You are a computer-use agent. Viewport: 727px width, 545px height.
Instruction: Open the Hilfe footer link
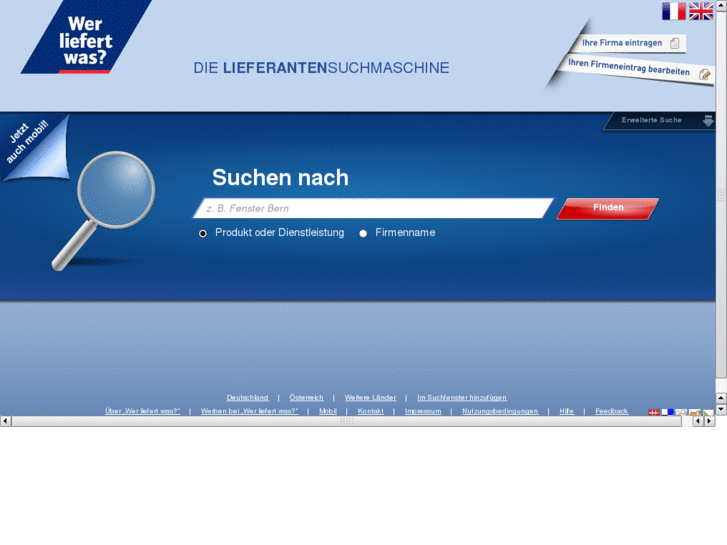(x=567, y=411)
